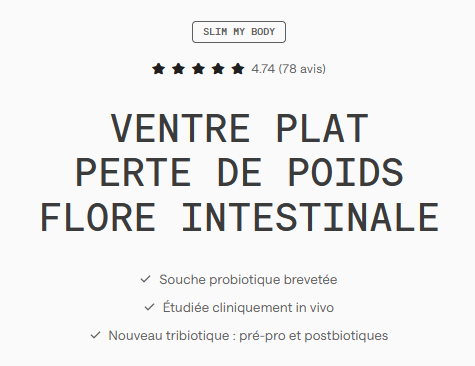475x366 pixels.
Task: Click the word INTESTINALE in the title
Action: pyautogui.click(x=310, y=217)
